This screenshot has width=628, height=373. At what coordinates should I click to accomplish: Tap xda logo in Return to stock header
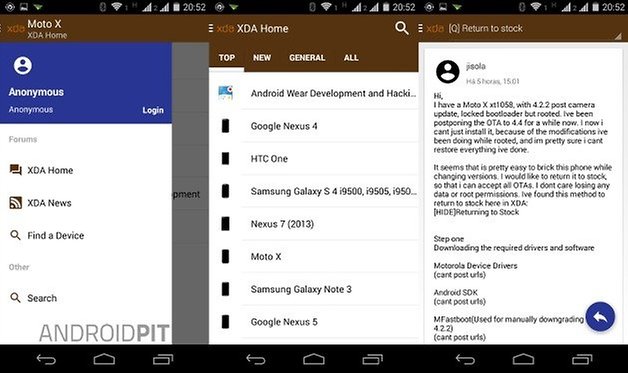435,28
